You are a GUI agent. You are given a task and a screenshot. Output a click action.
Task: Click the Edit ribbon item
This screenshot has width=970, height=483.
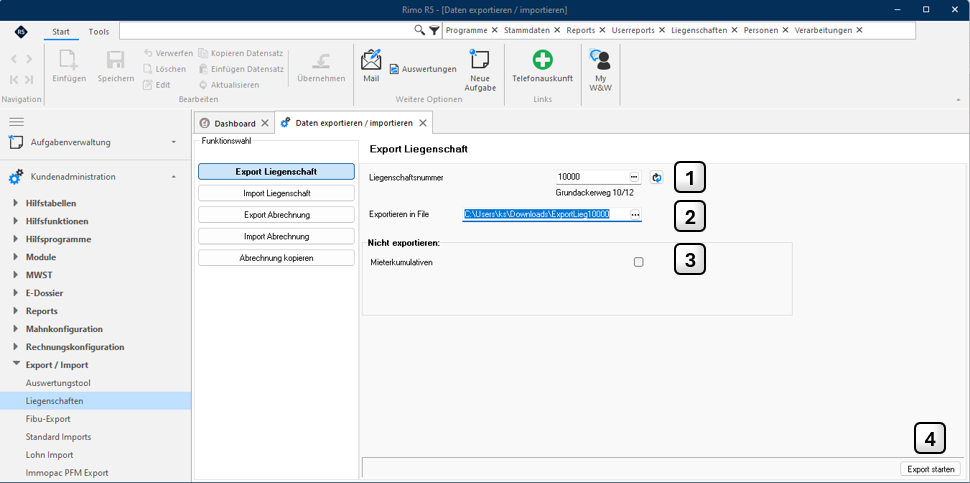[x=157, y=85]
